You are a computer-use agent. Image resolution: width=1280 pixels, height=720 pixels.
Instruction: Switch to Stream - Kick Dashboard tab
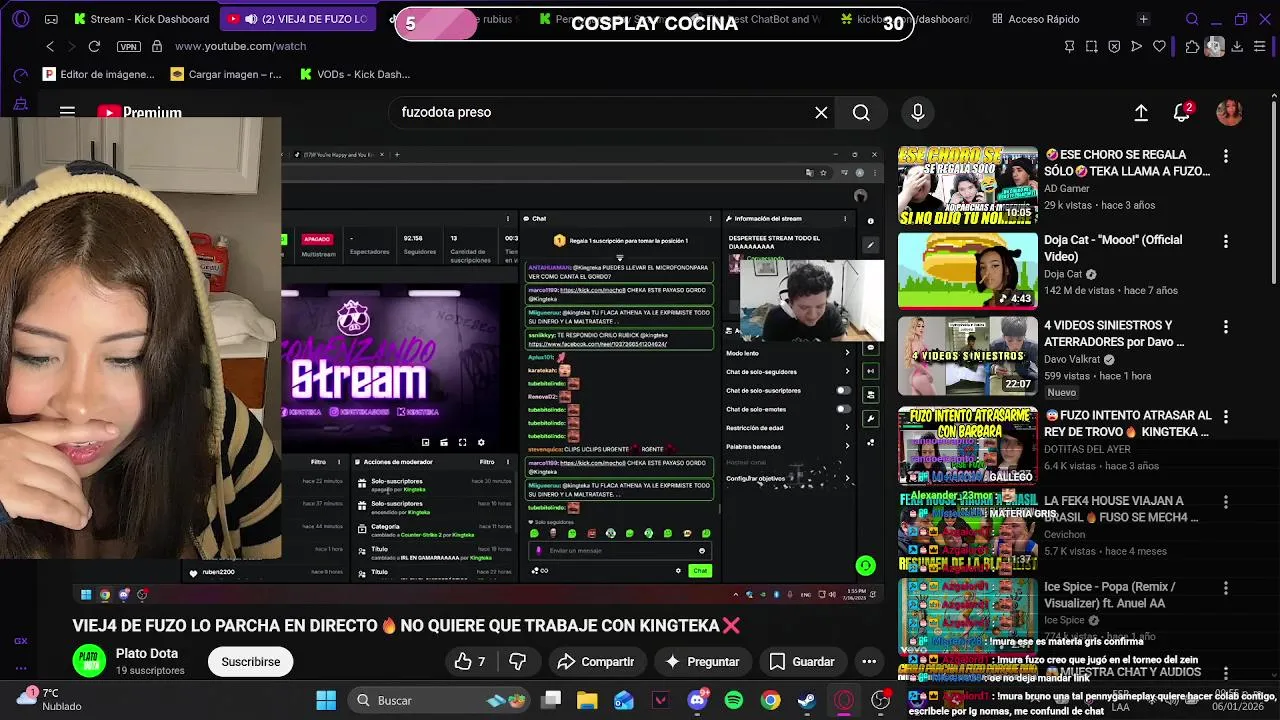click(140, 19)
